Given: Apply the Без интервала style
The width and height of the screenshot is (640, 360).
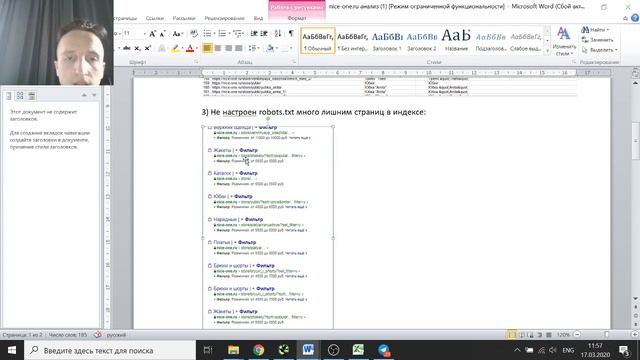Looking at the screenshot, I should coord(352,40).
